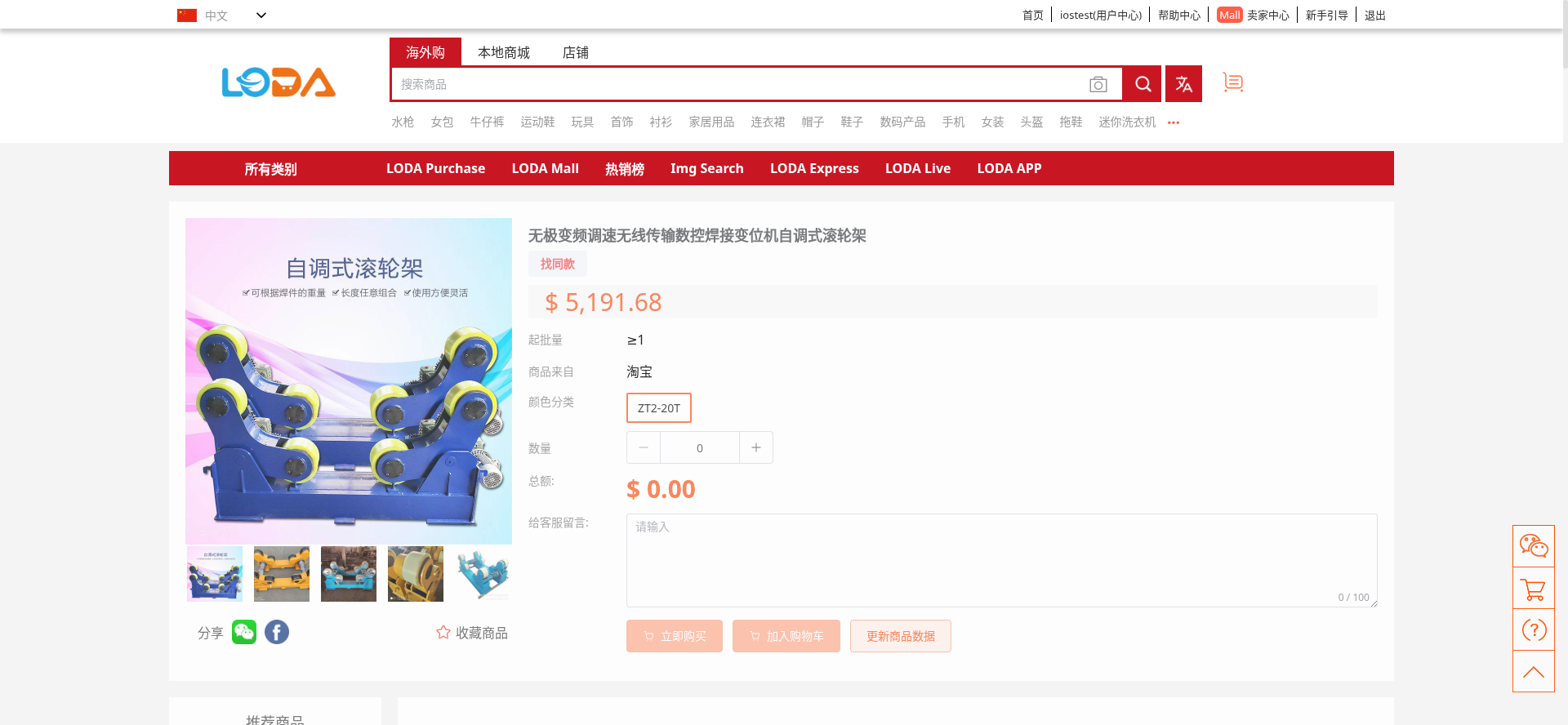Viewport: 1568px width, 725px height.
Task: Click the magnifier search button
Action: pyautogui.click(x=1143, y=84)
